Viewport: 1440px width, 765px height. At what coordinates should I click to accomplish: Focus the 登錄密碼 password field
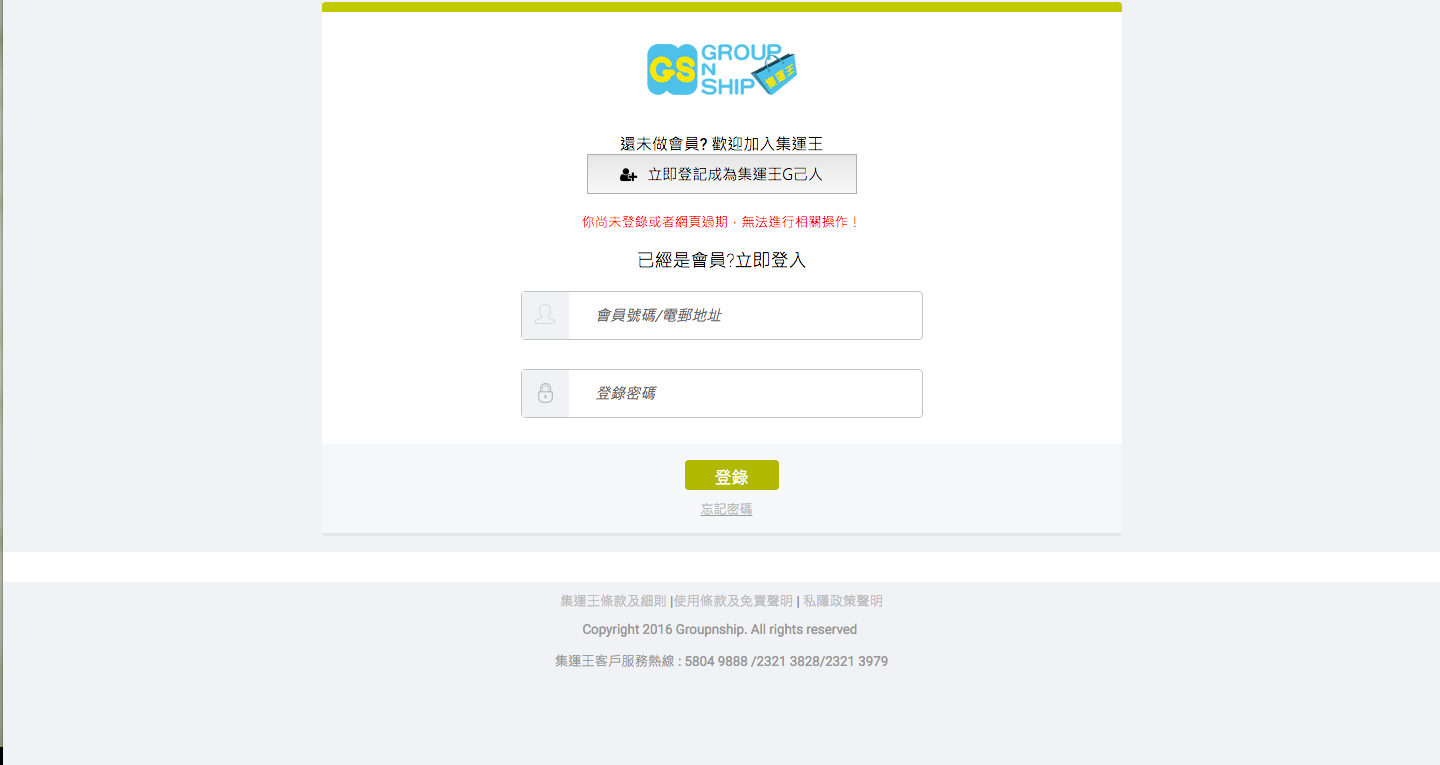tap(722, 393)
